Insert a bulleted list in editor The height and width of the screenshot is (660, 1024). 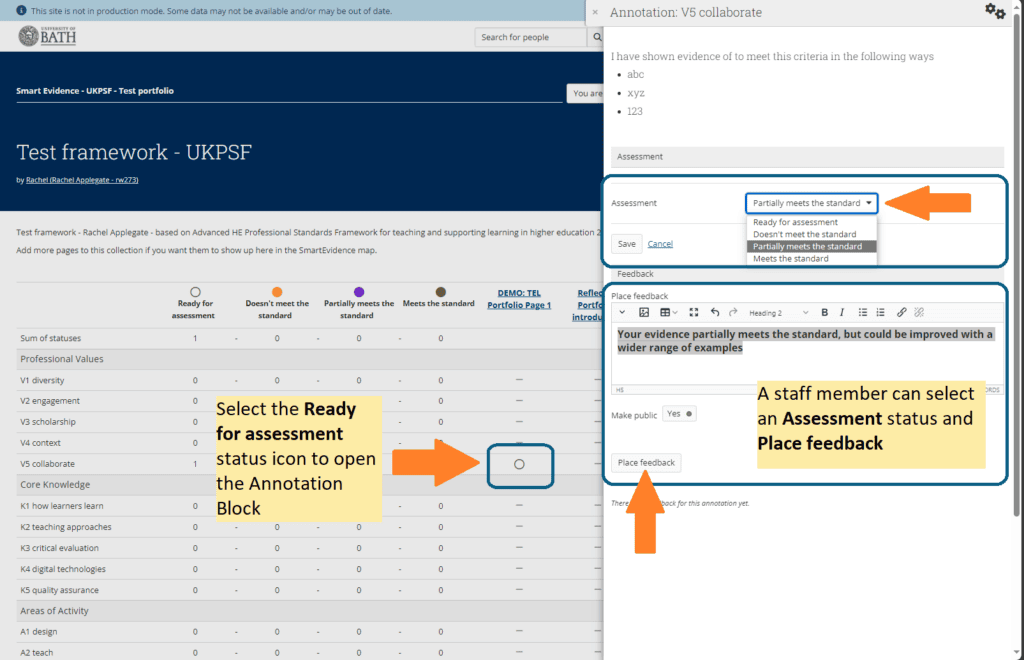[863, 313]
